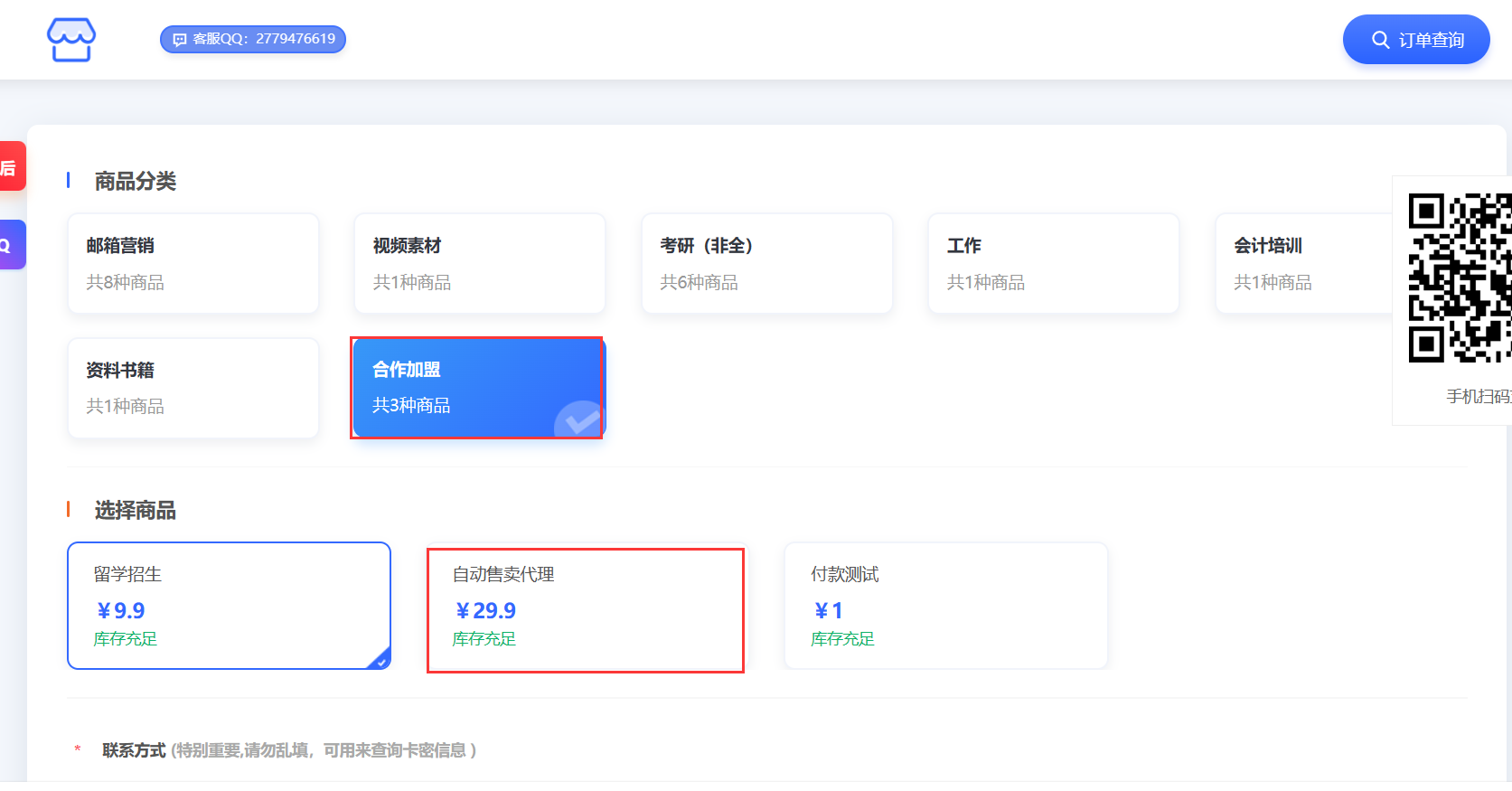
Task: Select the 自动售卖代理 product
Action: click(586, 606)
